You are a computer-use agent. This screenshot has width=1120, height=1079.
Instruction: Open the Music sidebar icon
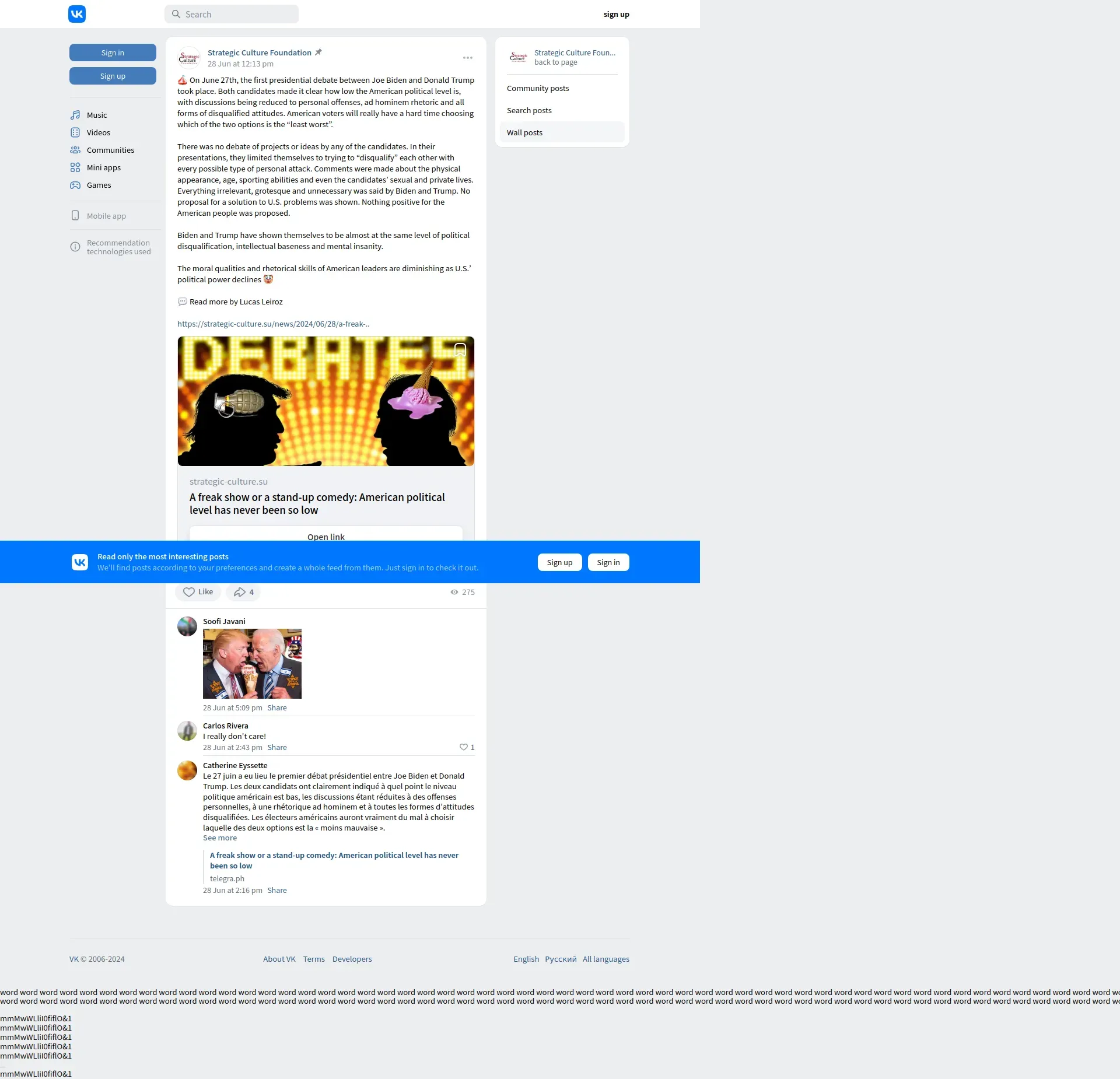pos(75,115)
